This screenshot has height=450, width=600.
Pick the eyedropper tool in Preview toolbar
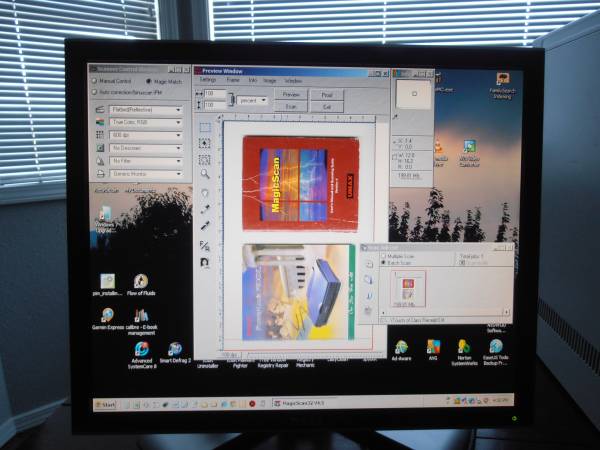tap(204, 210)
